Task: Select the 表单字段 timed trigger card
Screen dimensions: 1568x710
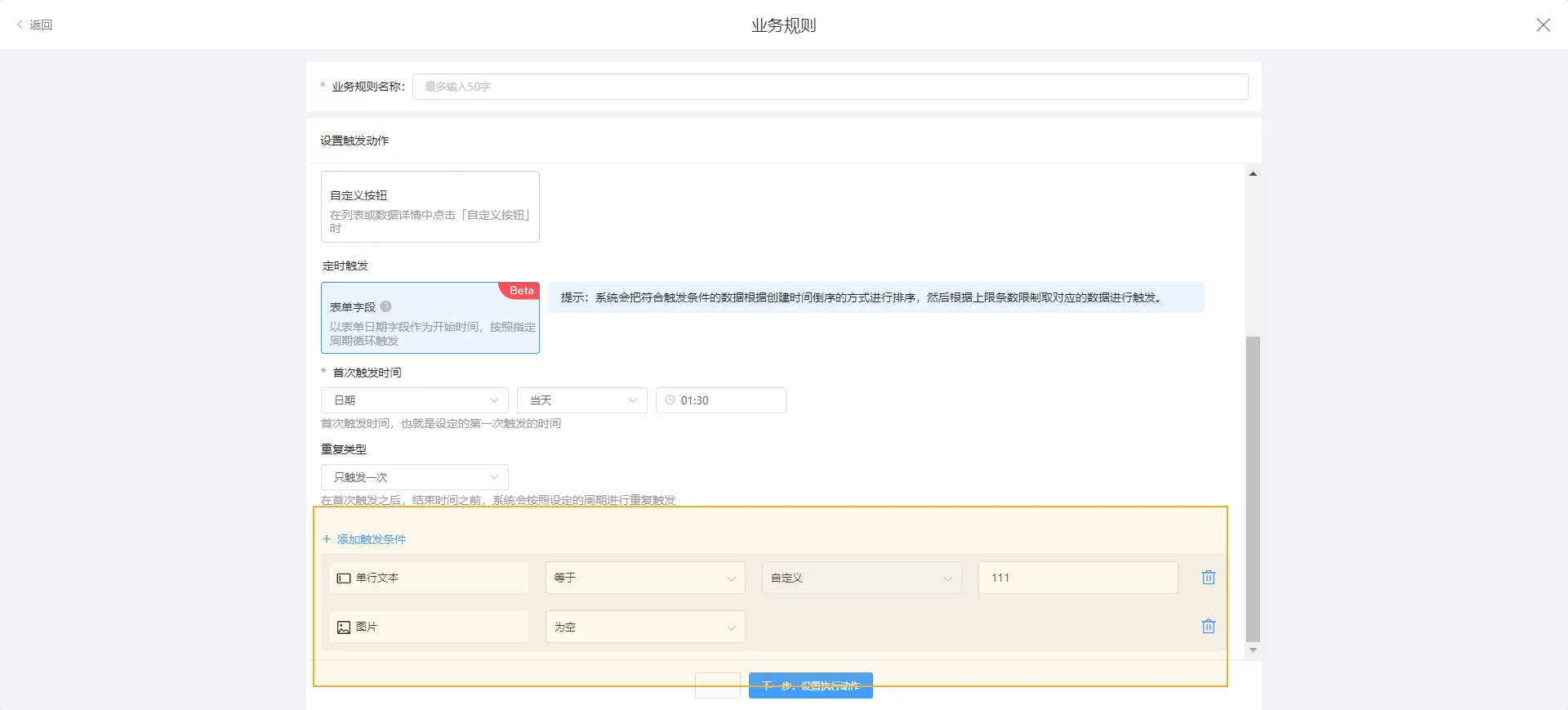Action: coord(430,319)
